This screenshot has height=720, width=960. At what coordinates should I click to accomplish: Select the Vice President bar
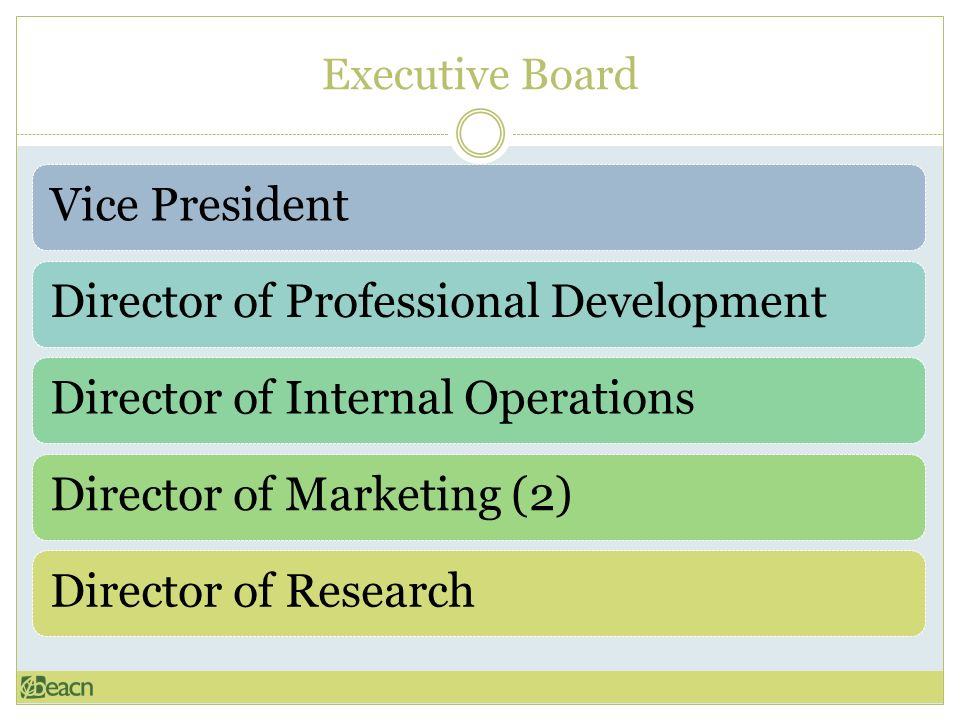[x=479, y=208]
